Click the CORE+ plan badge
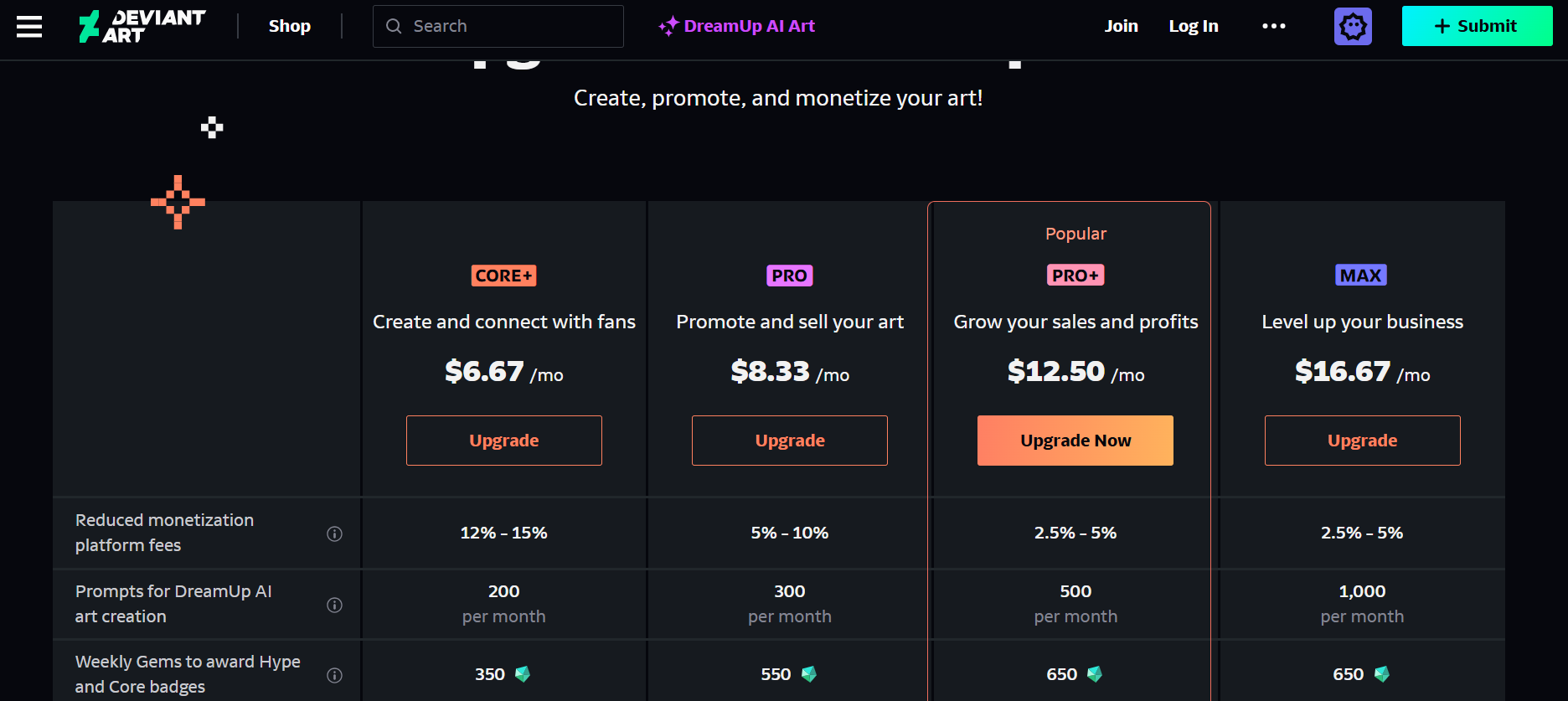 click(x=504, y=276)
